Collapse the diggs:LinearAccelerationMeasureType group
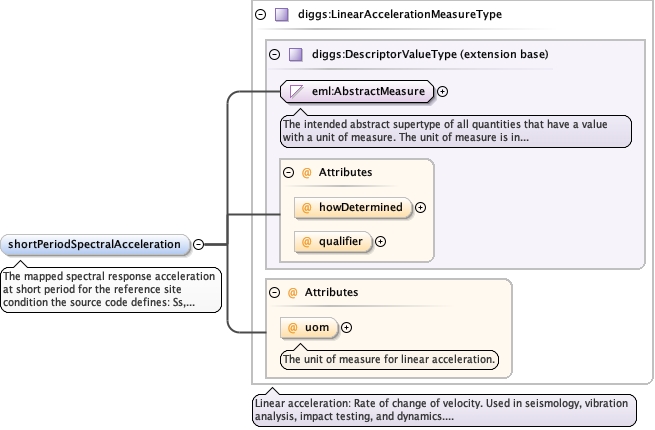655x430 pixels. (260, 15)
